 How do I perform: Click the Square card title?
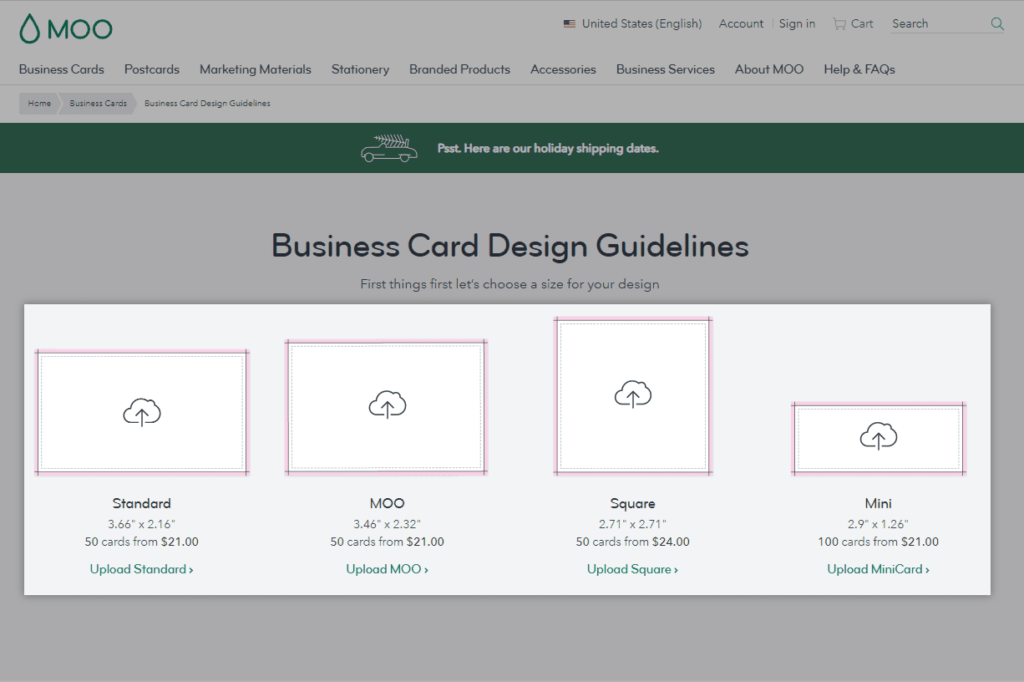[633, 503]
